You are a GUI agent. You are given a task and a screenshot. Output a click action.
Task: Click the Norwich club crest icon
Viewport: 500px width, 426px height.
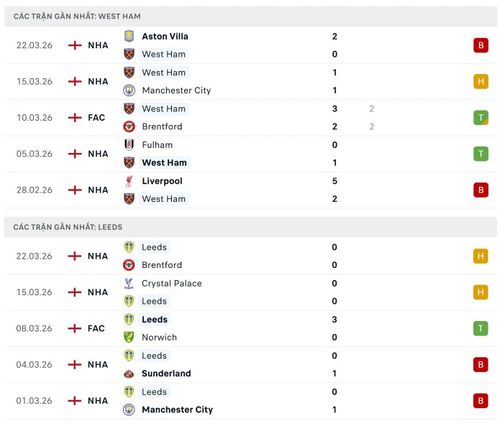tap(129, 337)
